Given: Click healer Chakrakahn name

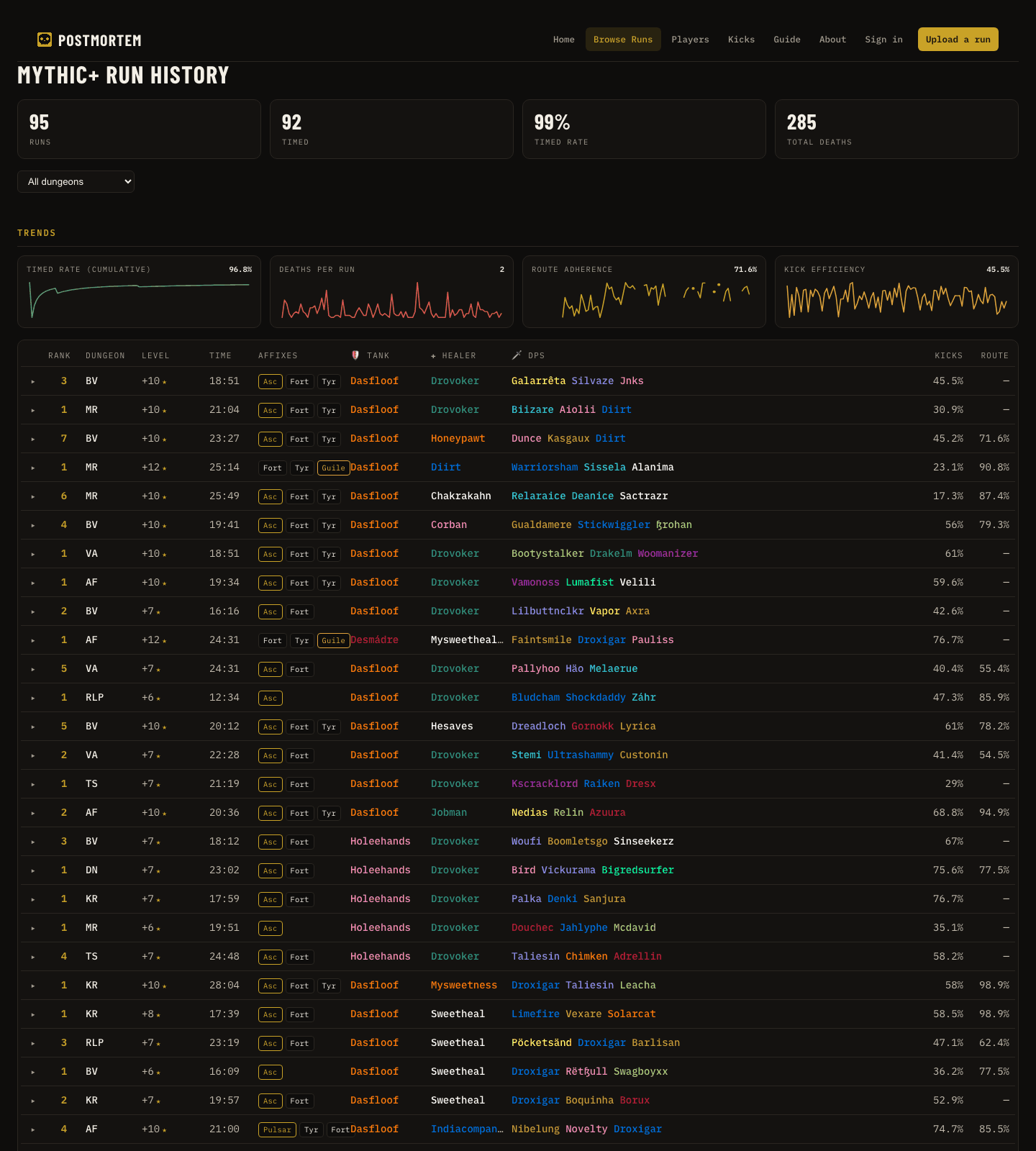Looking at the screenshot, I should (x=461, y=496).
